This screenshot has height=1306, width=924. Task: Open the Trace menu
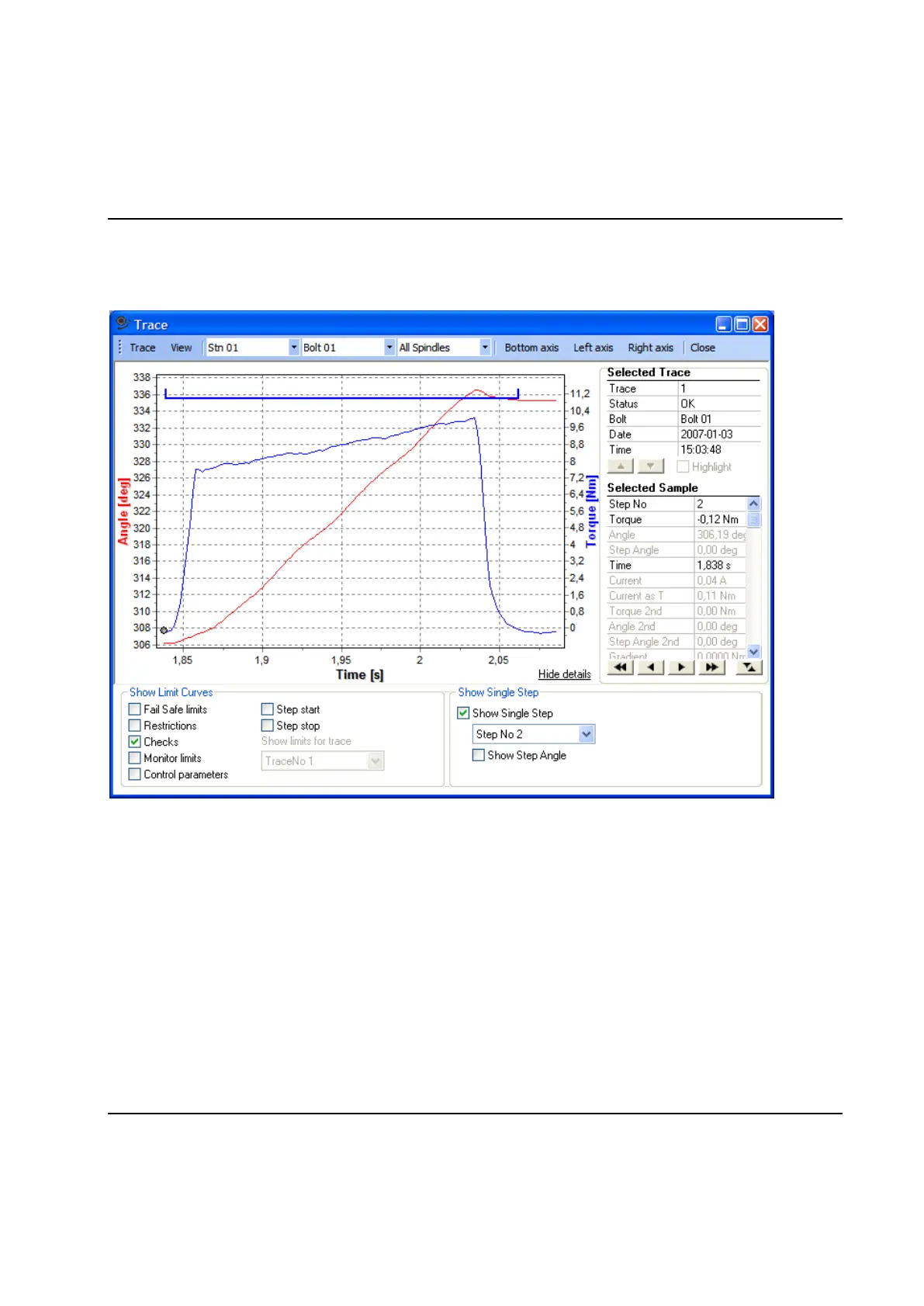click(x=143, y=348)
